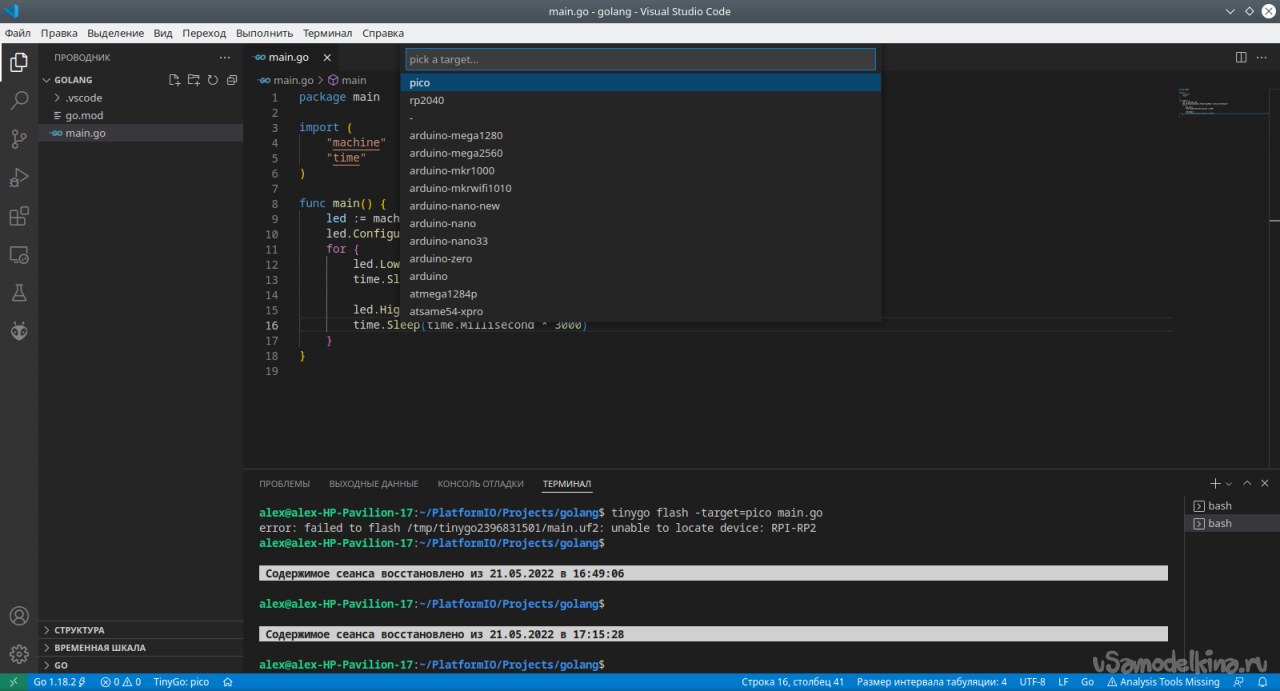Click New Folder icon in GOLANG header

[x=194, y=80]
